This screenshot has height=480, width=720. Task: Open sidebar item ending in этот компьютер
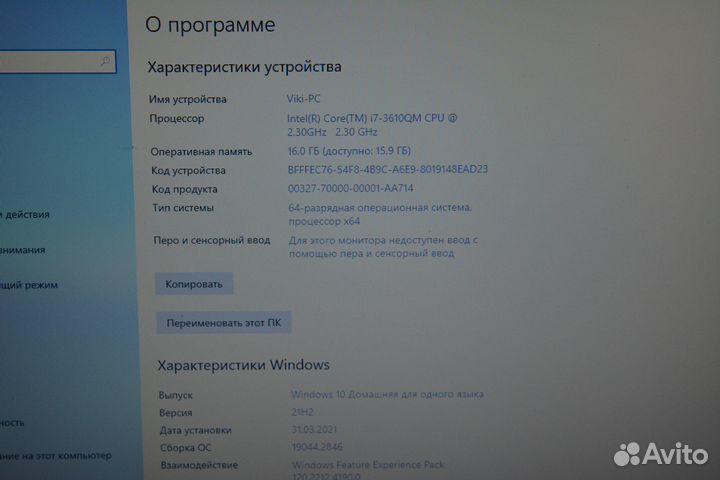(56, 456)
